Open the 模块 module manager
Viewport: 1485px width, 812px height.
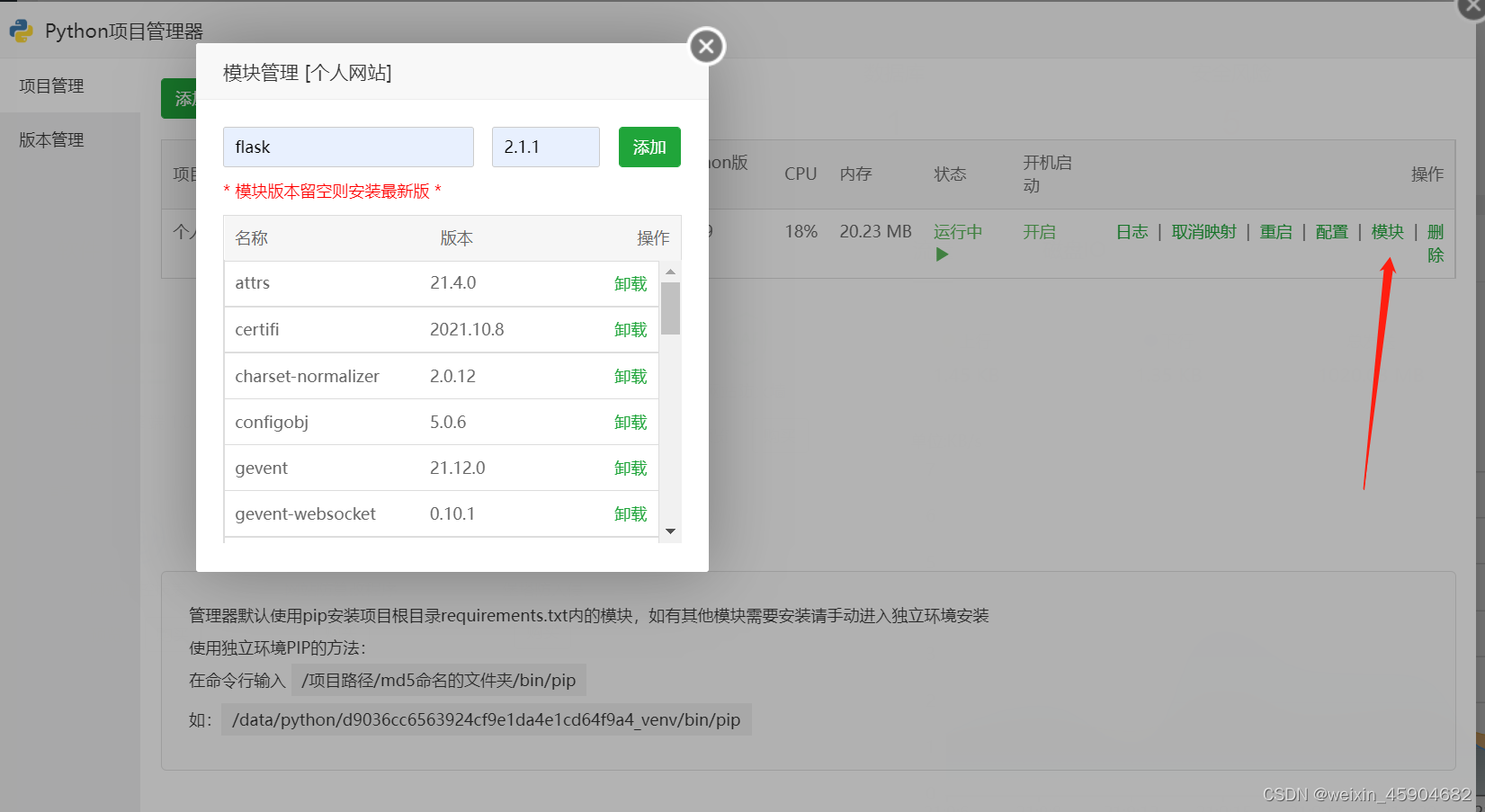pyautogui.click(x=1388, y=231)
